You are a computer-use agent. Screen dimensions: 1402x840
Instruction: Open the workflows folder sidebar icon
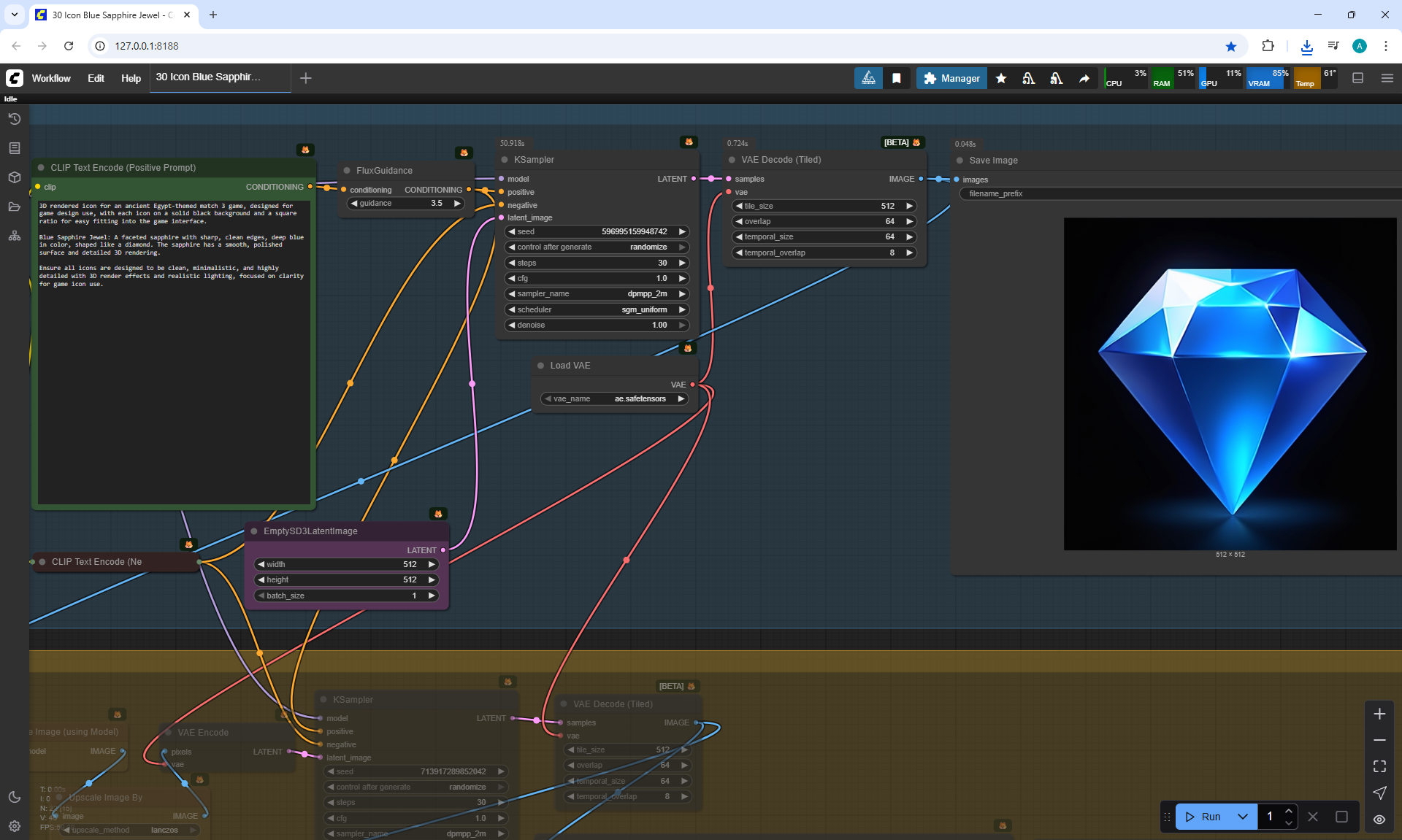point(15,207)
